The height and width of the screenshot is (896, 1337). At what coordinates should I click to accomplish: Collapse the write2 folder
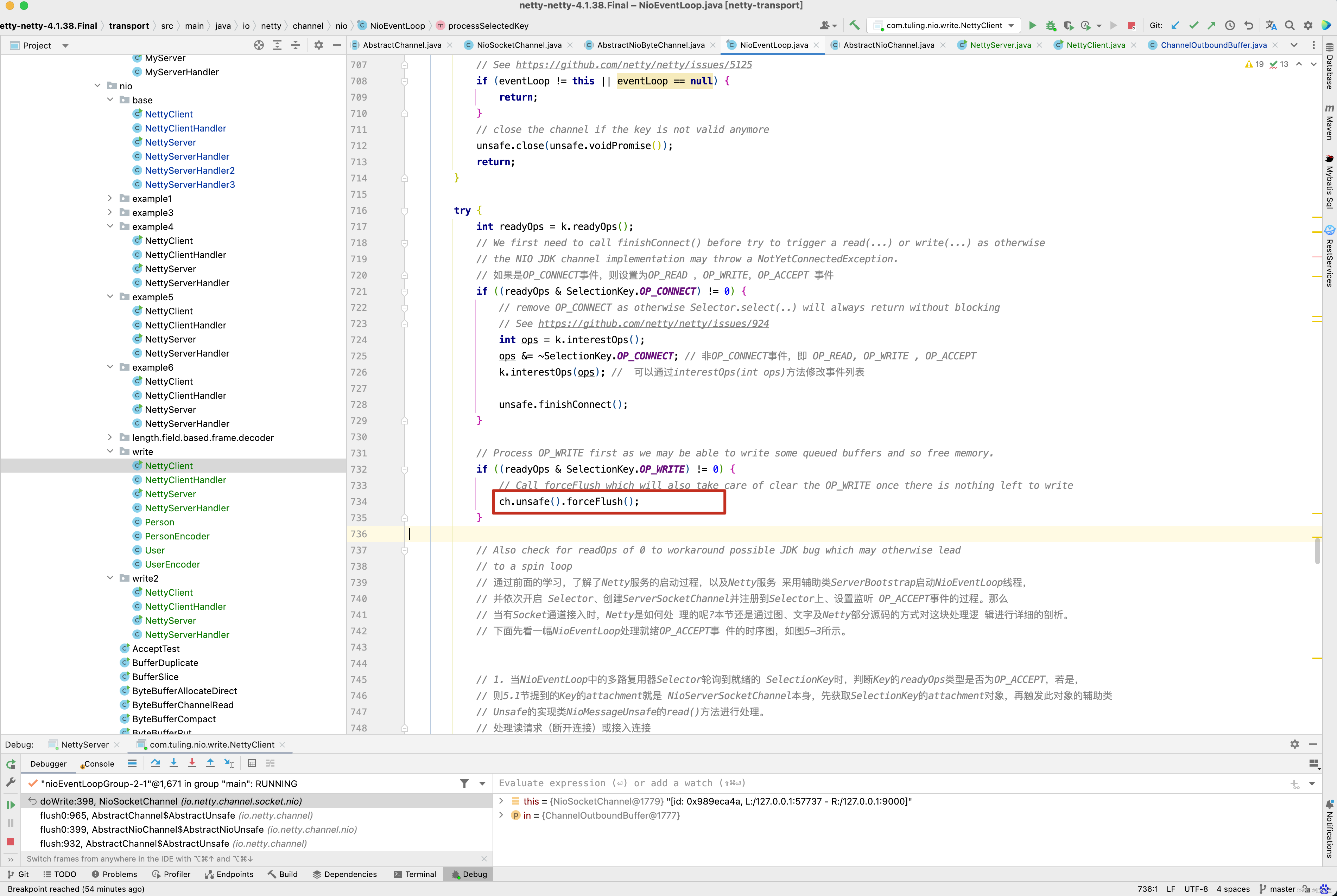(110, 578)
